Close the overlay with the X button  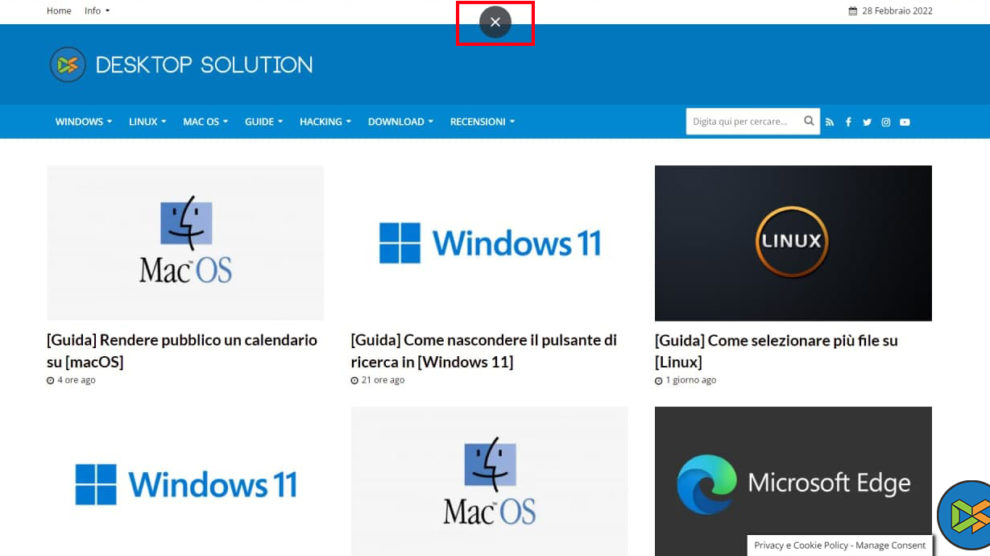coord(495,22)
